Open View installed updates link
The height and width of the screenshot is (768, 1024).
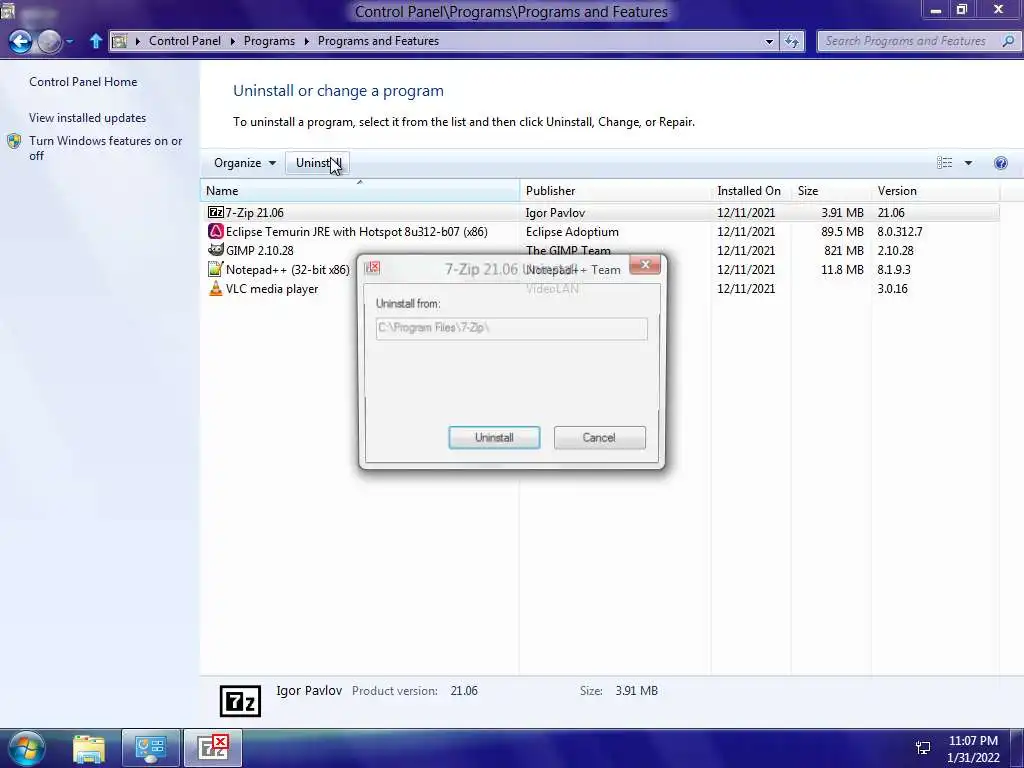(x=88, y=118)
